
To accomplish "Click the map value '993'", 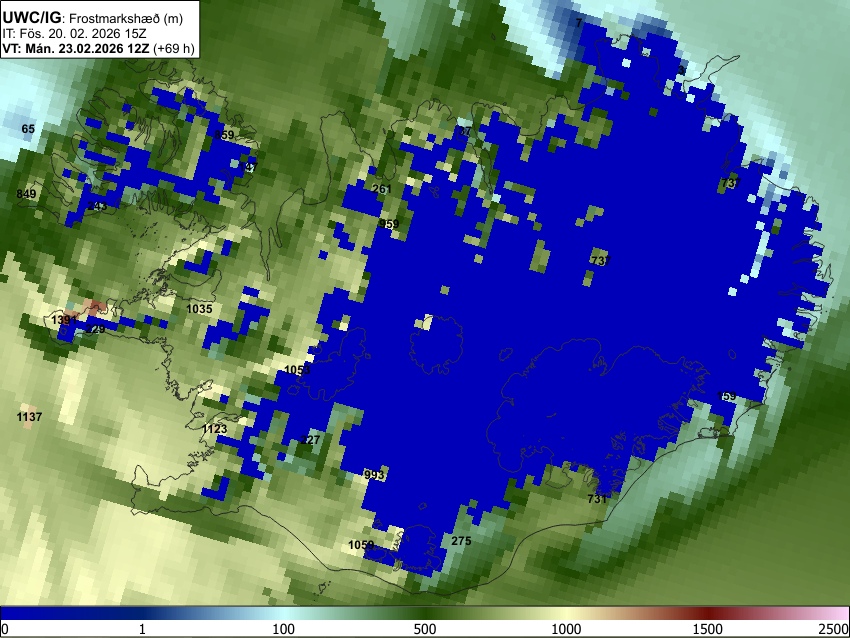I will (374, 475).
